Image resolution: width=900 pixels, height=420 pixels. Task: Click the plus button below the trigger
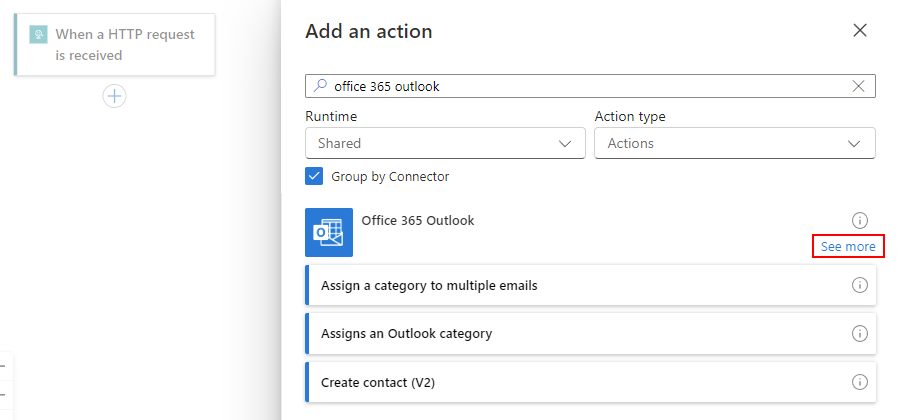[115, 96]
